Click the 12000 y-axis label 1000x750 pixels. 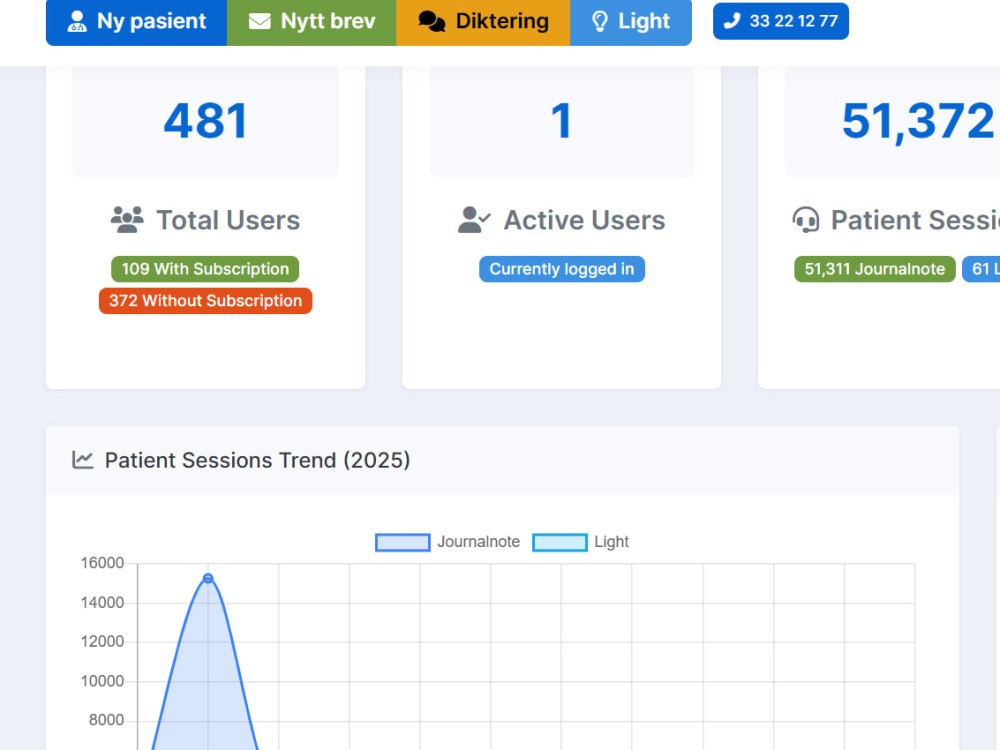pyautogui.click(x=102, y=642)
